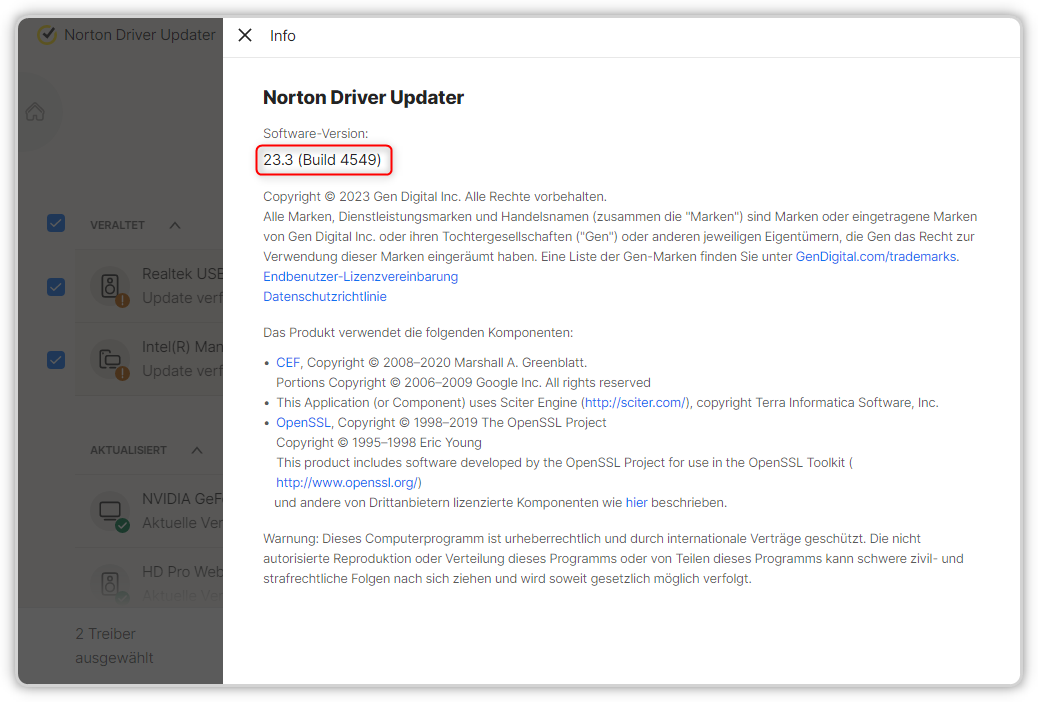Viewport: 1038px width, 702px height.
Task: Uncheck the Realtek USB driver checkbox
Action: tap(56, 287)
